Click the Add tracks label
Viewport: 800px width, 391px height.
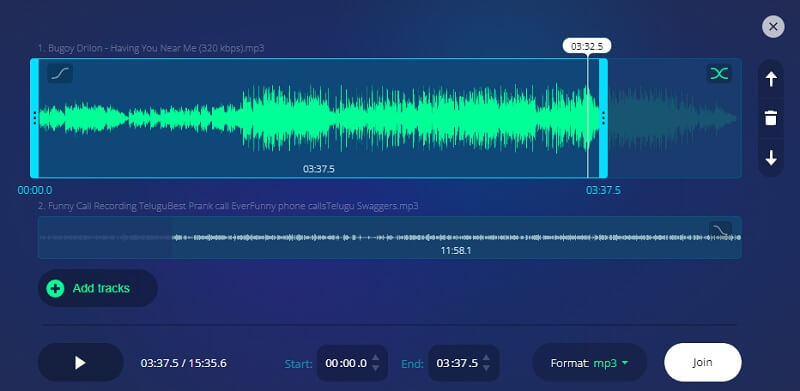[101, 288]
